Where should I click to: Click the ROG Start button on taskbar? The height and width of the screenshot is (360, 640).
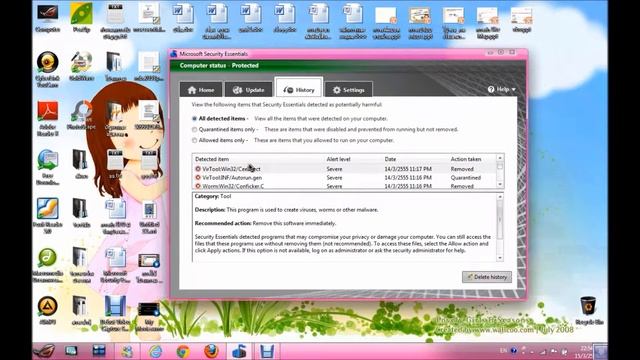pyautogui.click(x=44, y=351)
